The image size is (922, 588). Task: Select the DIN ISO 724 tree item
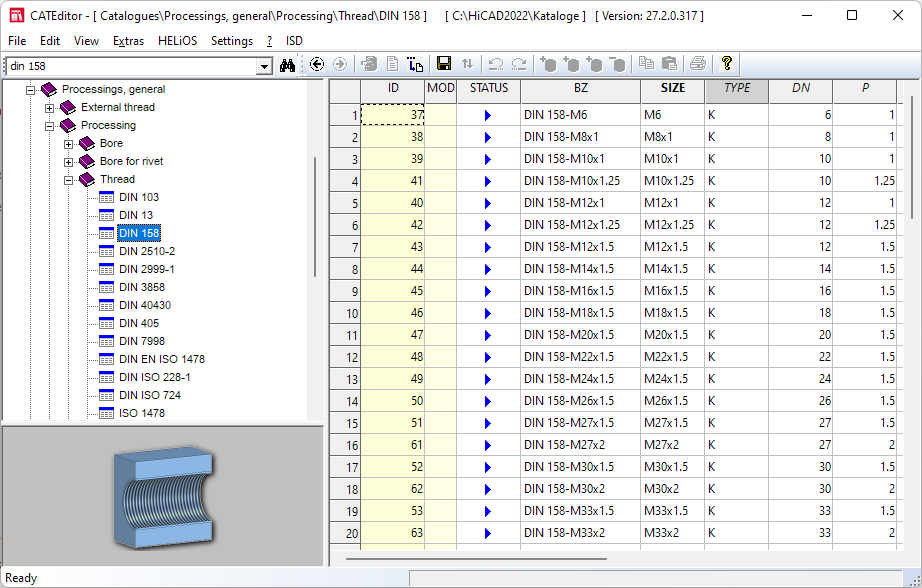(150, 395)
